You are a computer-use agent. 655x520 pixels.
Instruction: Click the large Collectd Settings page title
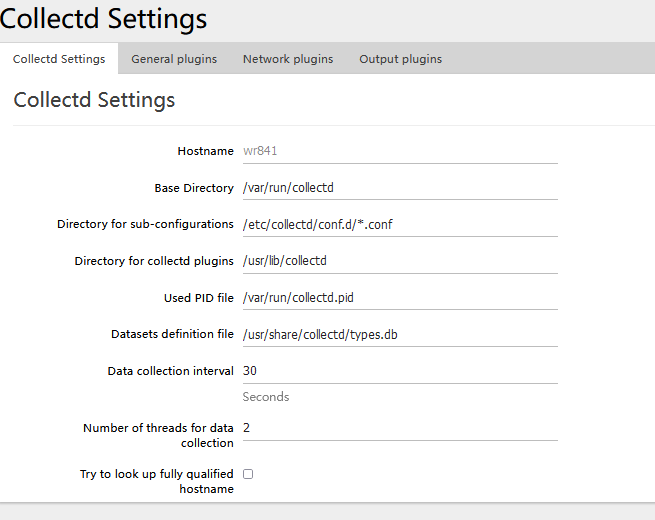tap(103, 19)
